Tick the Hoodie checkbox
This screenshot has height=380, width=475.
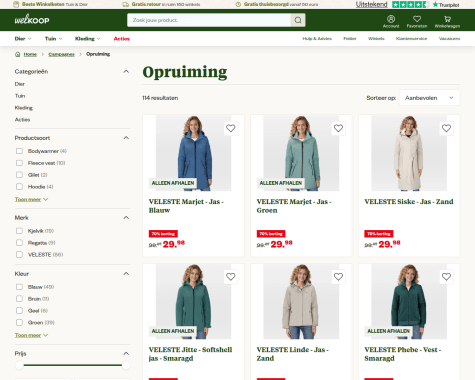[19, 187]
